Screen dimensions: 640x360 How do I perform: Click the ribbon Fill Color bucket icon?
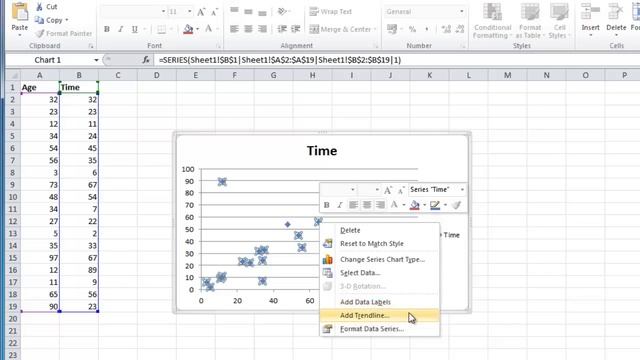(x=188, y=29)
